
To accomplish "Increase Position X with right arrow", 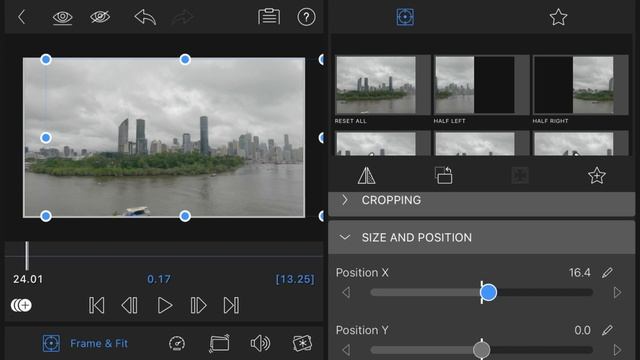I will [617, 292].
